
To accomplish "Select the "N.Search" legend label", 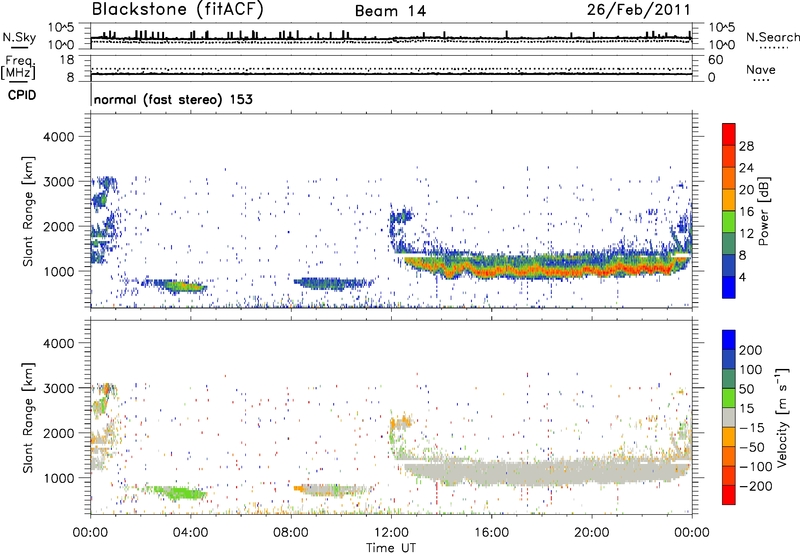I will coord(773,37).
